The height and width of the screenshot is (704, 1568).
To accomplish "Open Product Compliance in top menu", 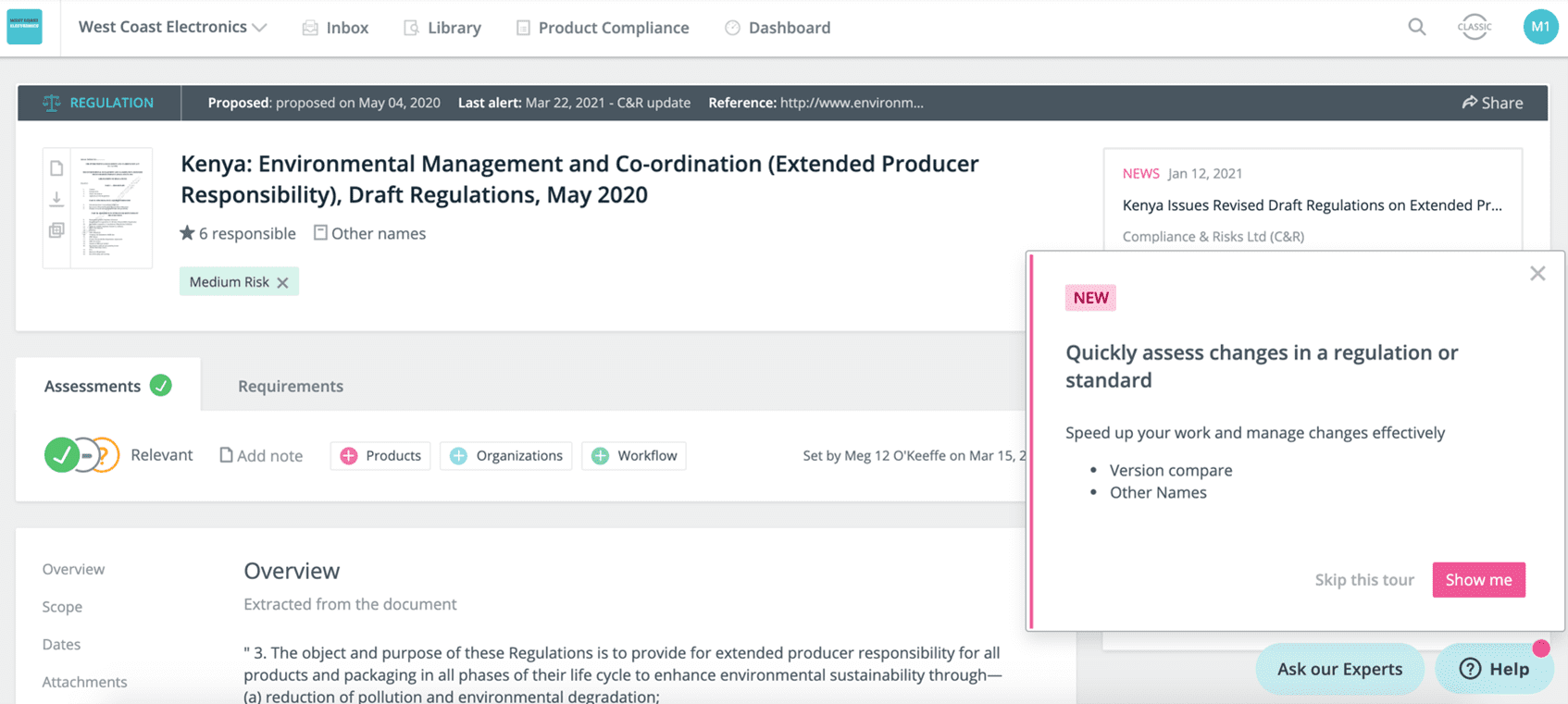I will click(x=603, y=28).
